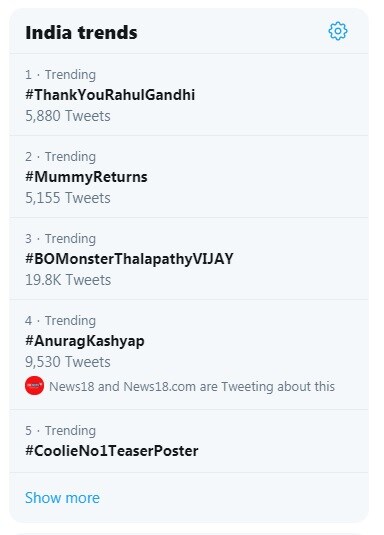Click the 19.8K Tweets count

tap(68, 280)
